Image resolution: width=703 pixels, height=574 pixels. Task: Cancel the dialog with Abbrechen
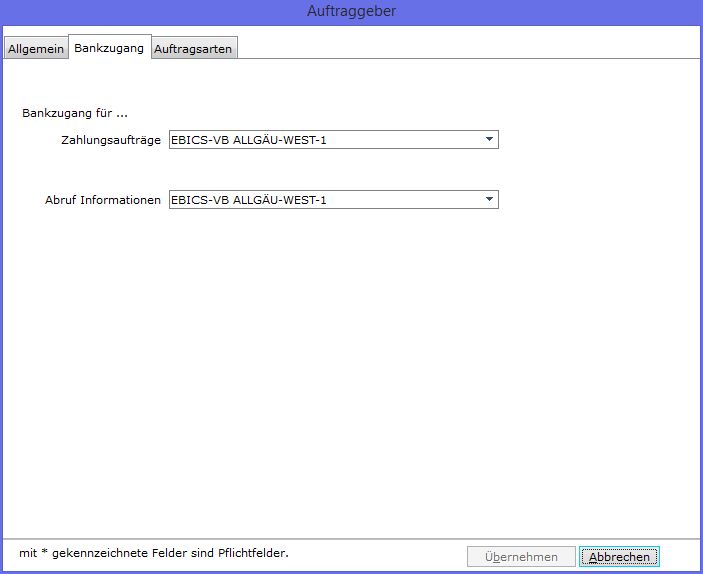[619, 557]
